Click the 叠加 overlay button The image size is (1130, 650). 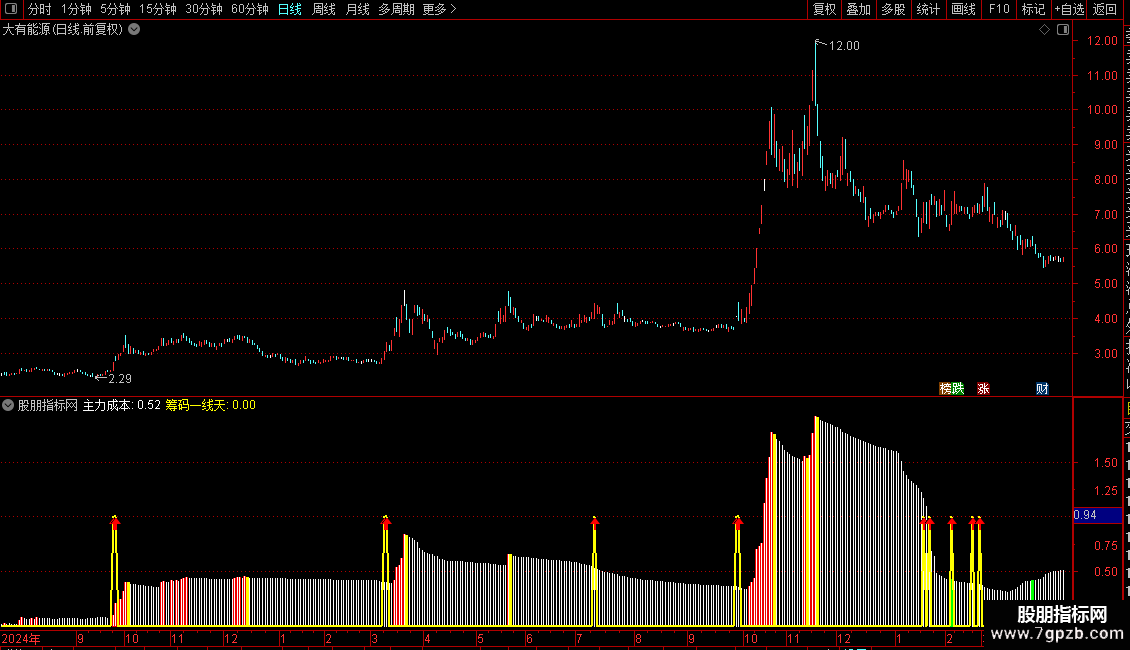(x=858, y=9)
